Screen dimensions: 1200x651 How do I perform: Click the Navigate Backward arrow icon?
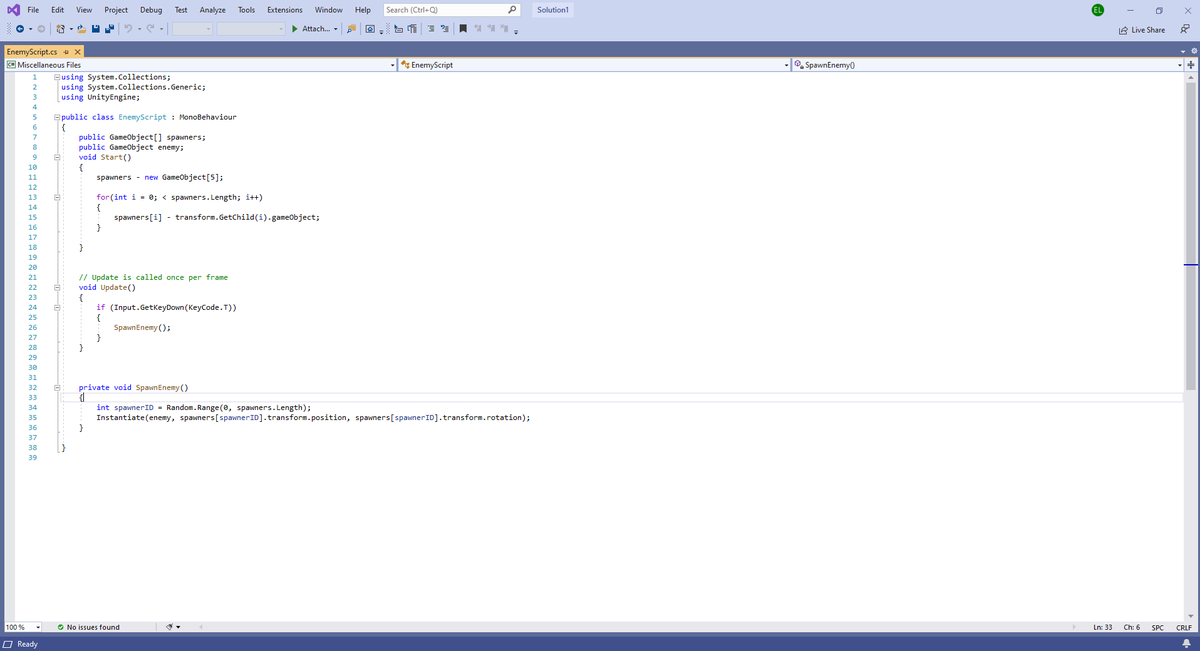point(20,29)
